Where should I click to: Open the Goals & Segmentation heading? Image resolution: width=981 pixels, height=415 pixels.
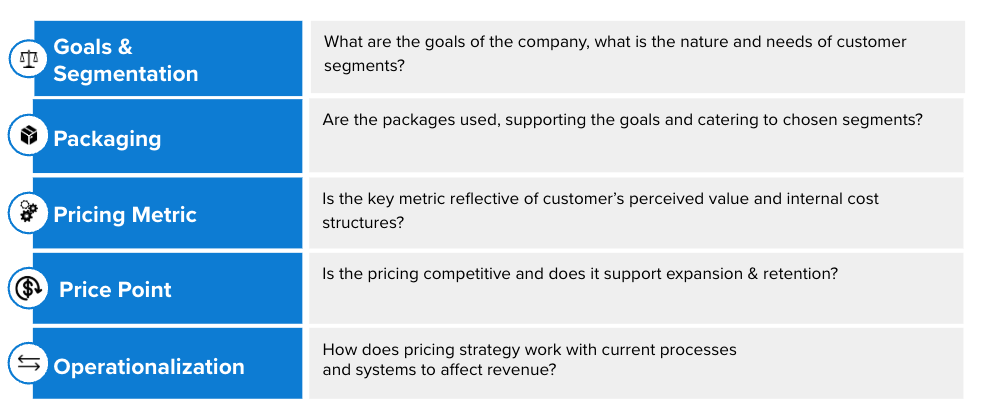(x=125, y=60)
